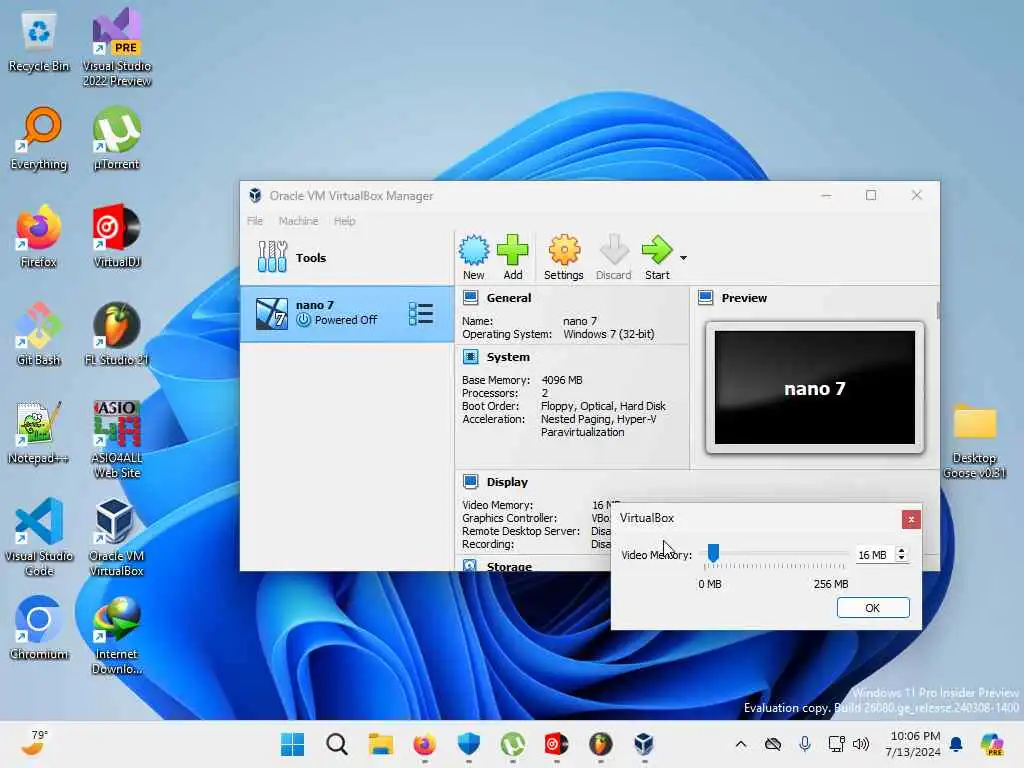This screenshot has height=768, width=1024.
Task: Start the VM with green arrow
Action: (x=657, y=257)
